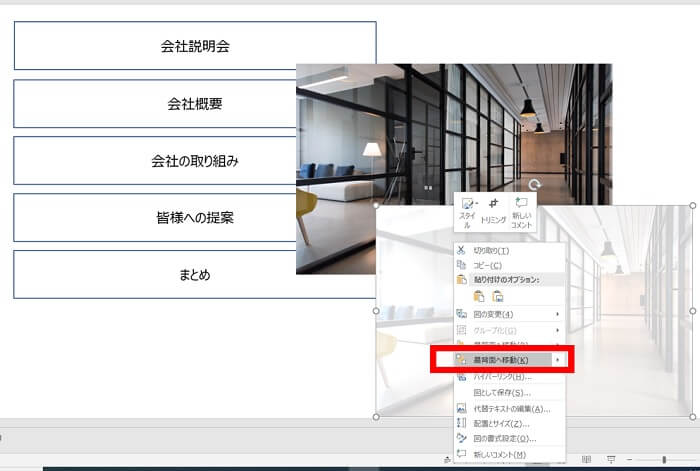This screenshot has height=471, width=700.
Task: Click the 皆様への提案 text box
Action: [194, 217]
